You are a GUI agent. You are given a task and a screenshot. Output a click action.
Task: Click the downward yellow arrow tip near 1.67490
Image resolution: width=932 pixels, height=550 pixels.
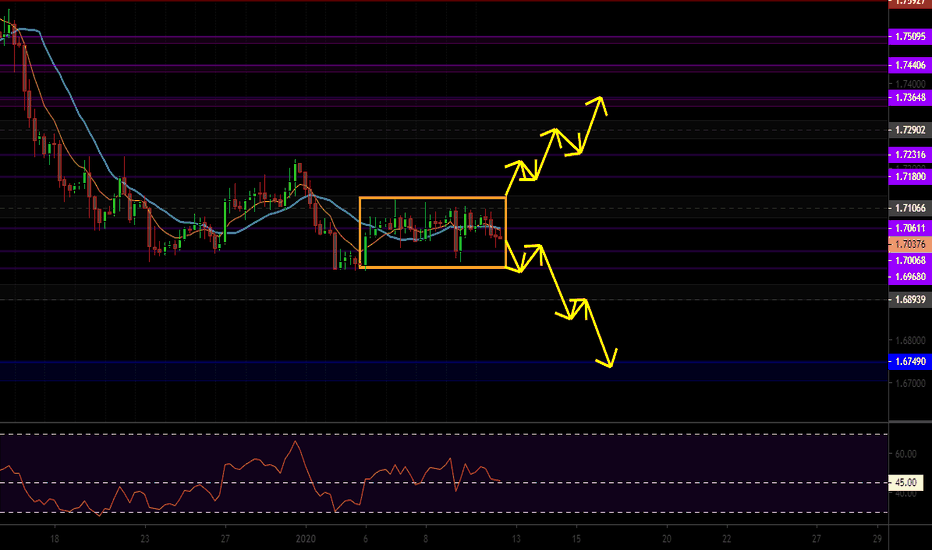tap(610, 366)
